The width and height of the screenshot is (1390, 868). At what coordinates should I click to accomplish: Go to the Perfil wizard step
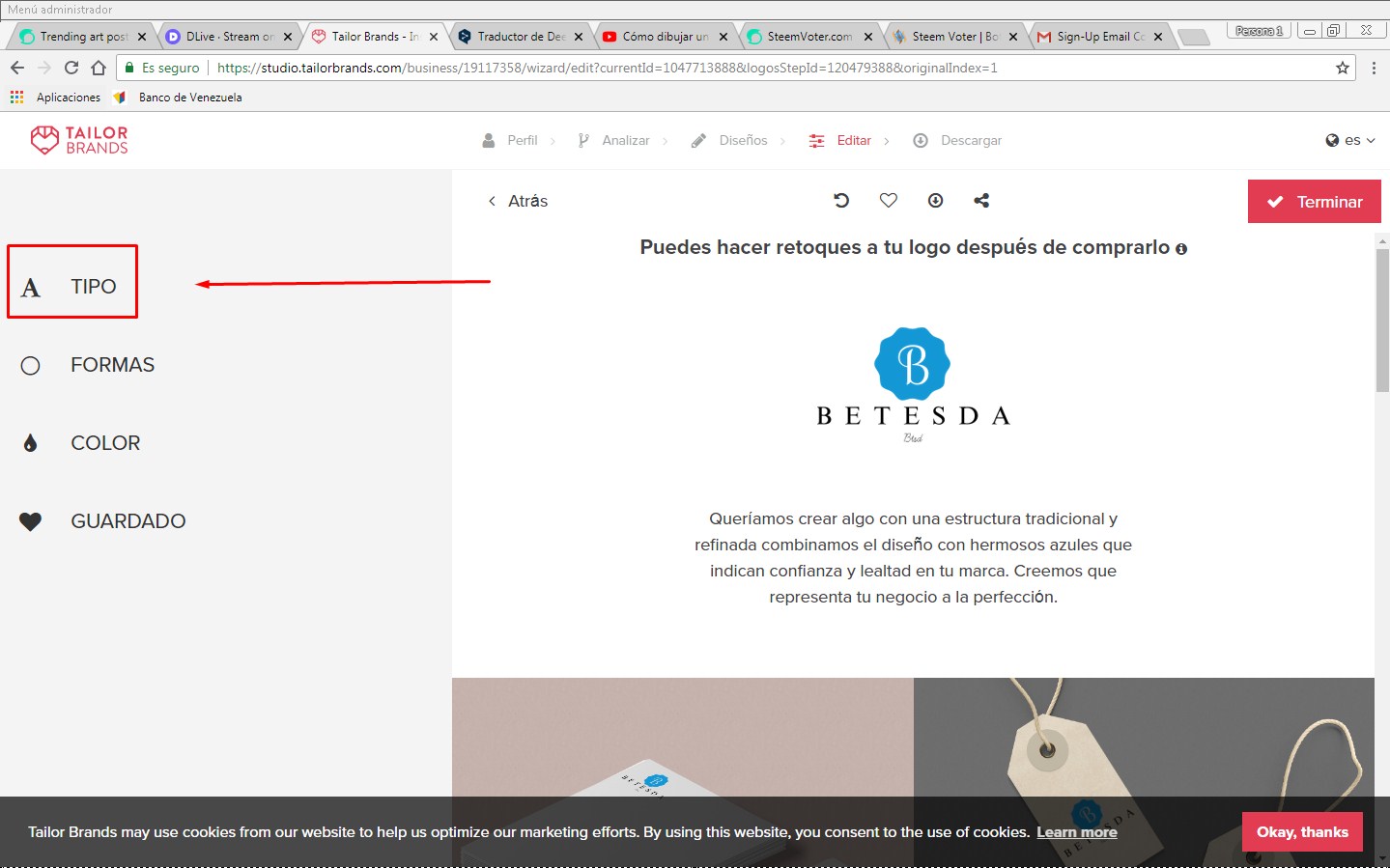[x=523, y=140]
